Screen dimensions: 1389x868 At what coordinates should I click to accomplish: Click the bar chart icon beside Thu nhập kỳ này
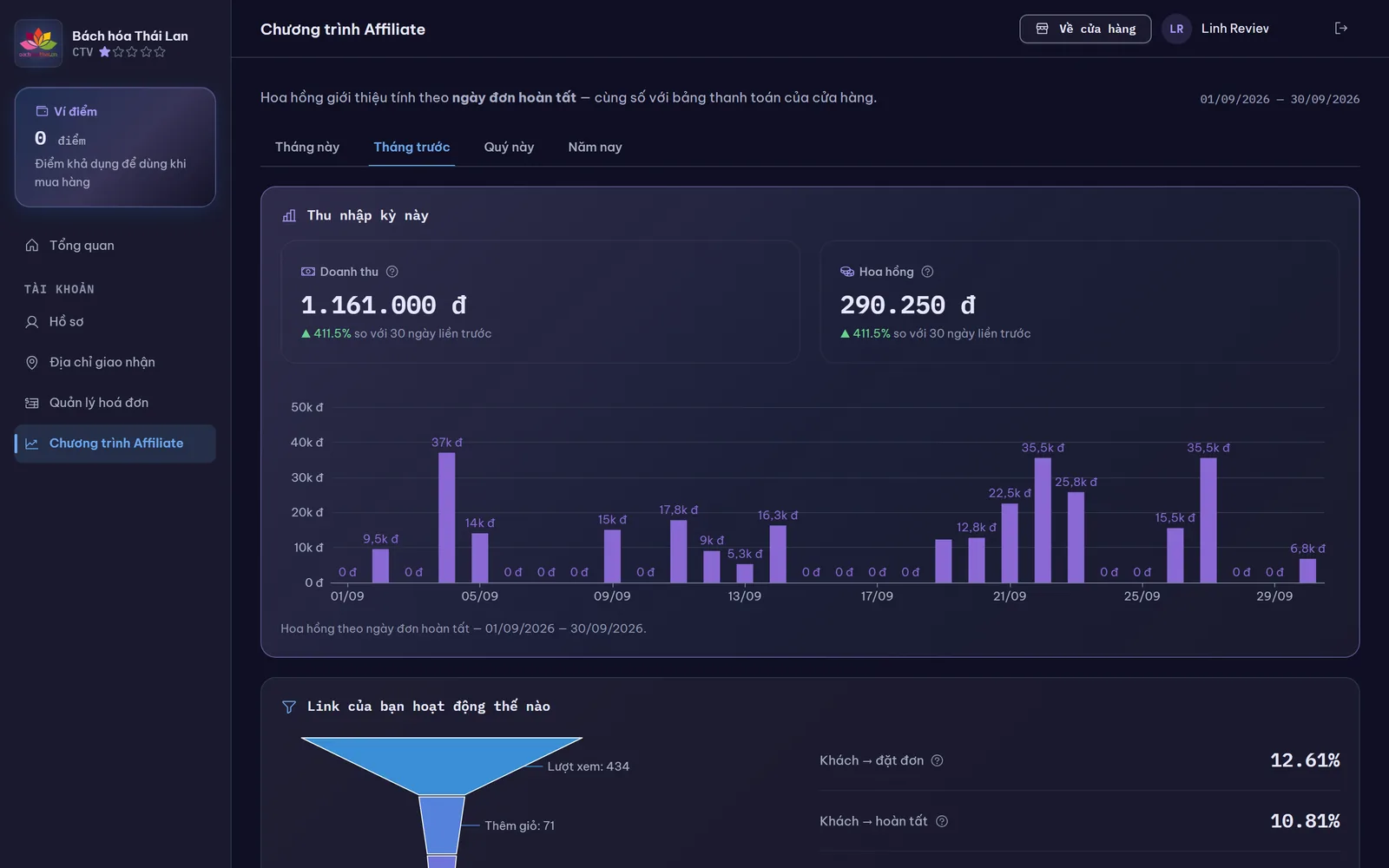point(289,215)
